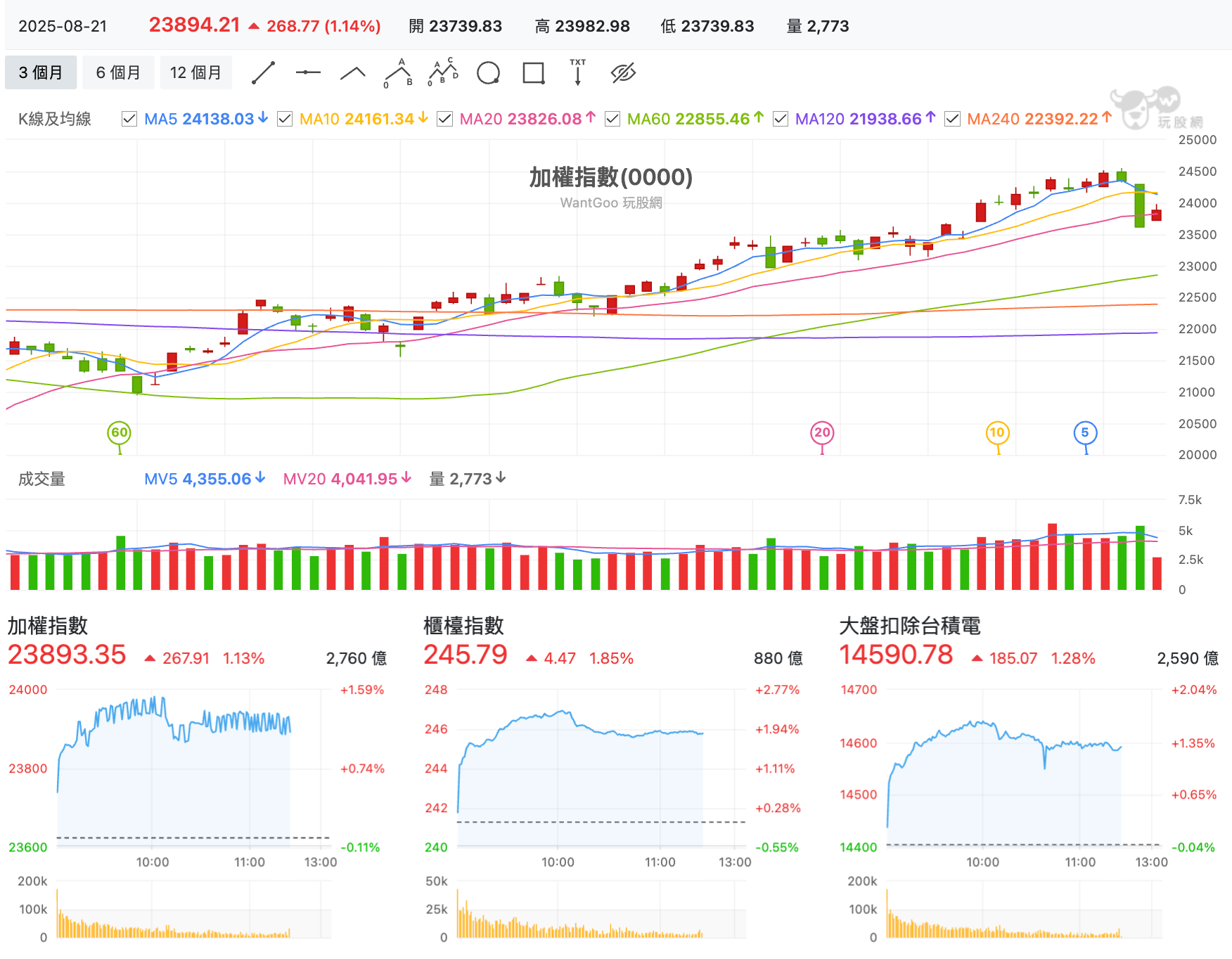This screenshot has width=1232, height=959.
Task: Choose the angle line drawing tool
Action: tap(353, 72)
